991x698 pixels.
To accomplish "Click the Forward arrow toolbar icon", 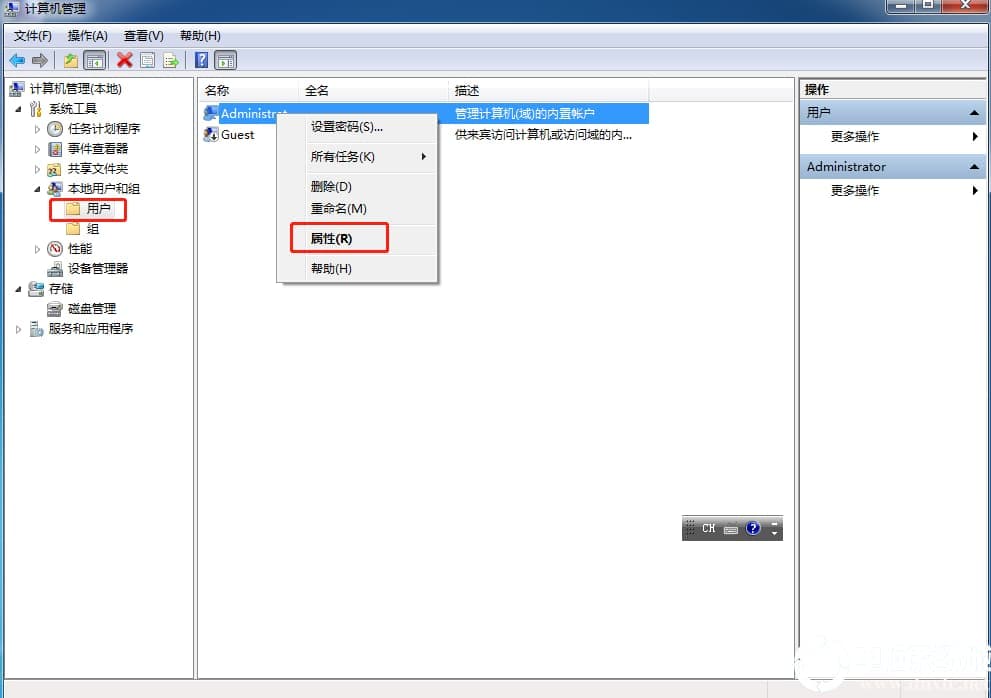I will 40,61.
